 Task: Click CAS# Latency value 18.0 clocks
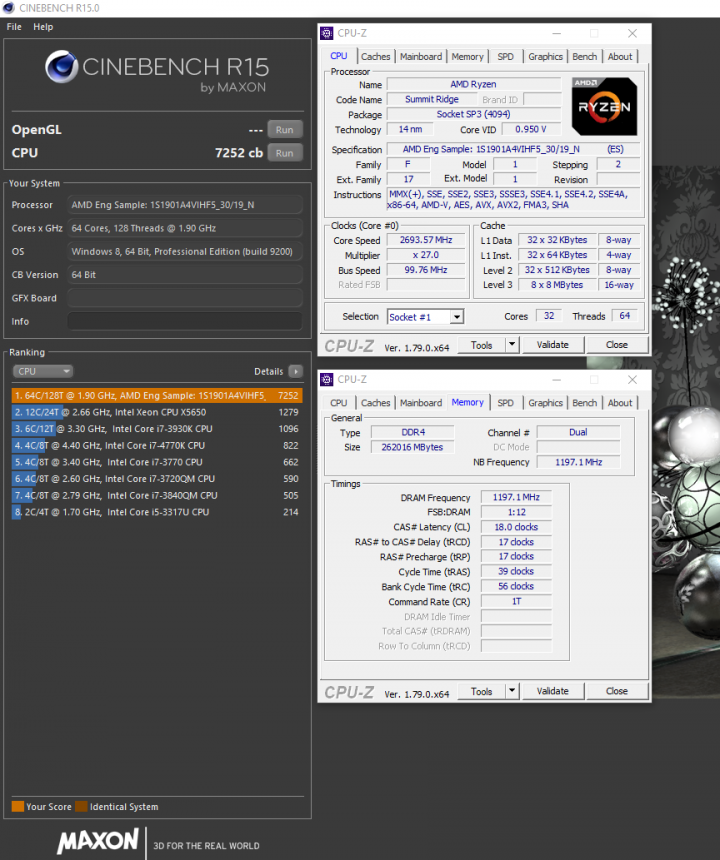pyautogui.click(x=516, y=527)
